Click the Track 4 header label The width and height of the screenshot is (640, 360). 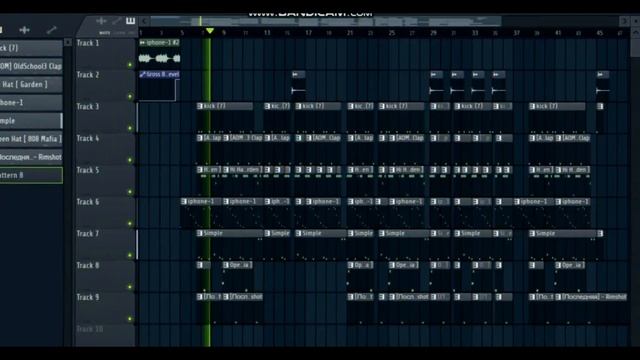[x=88, y=138]
